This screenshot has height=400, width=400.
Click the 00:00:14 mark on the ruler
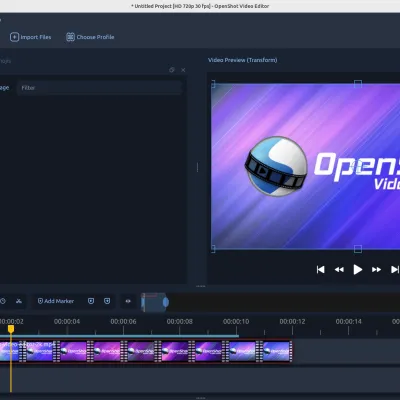click(349, 322)
